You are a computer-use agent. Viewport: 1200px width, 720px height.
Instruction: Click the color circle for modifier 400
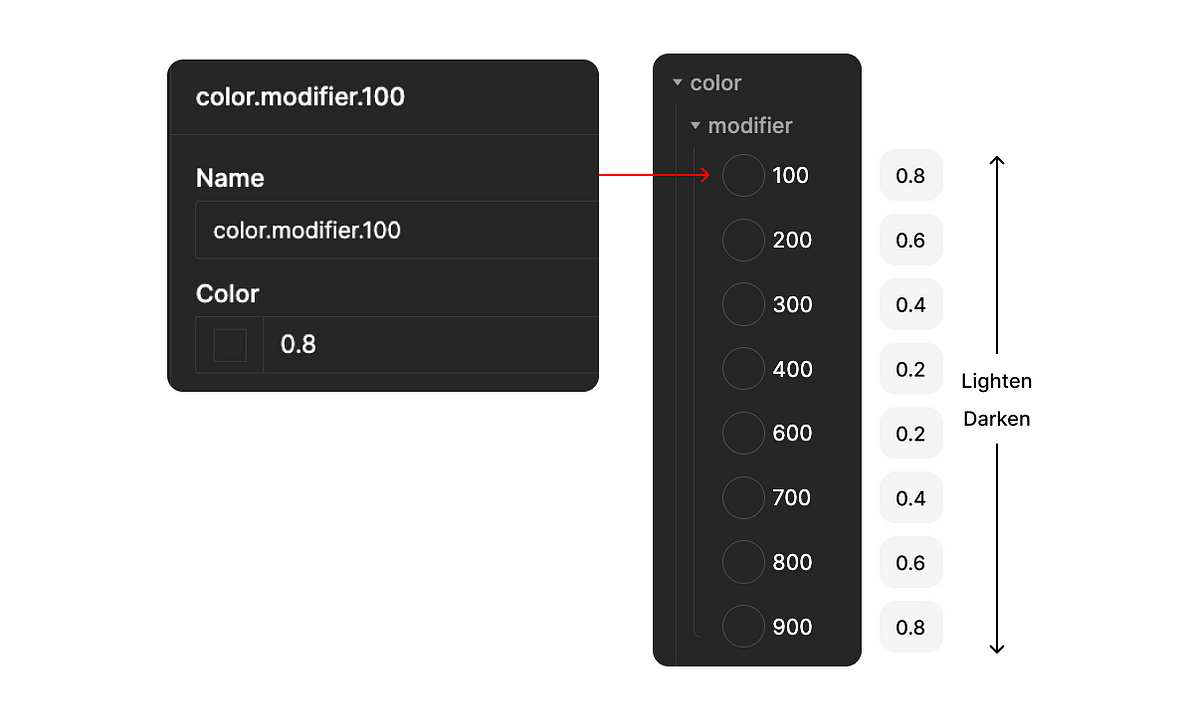tap(743, 369)
